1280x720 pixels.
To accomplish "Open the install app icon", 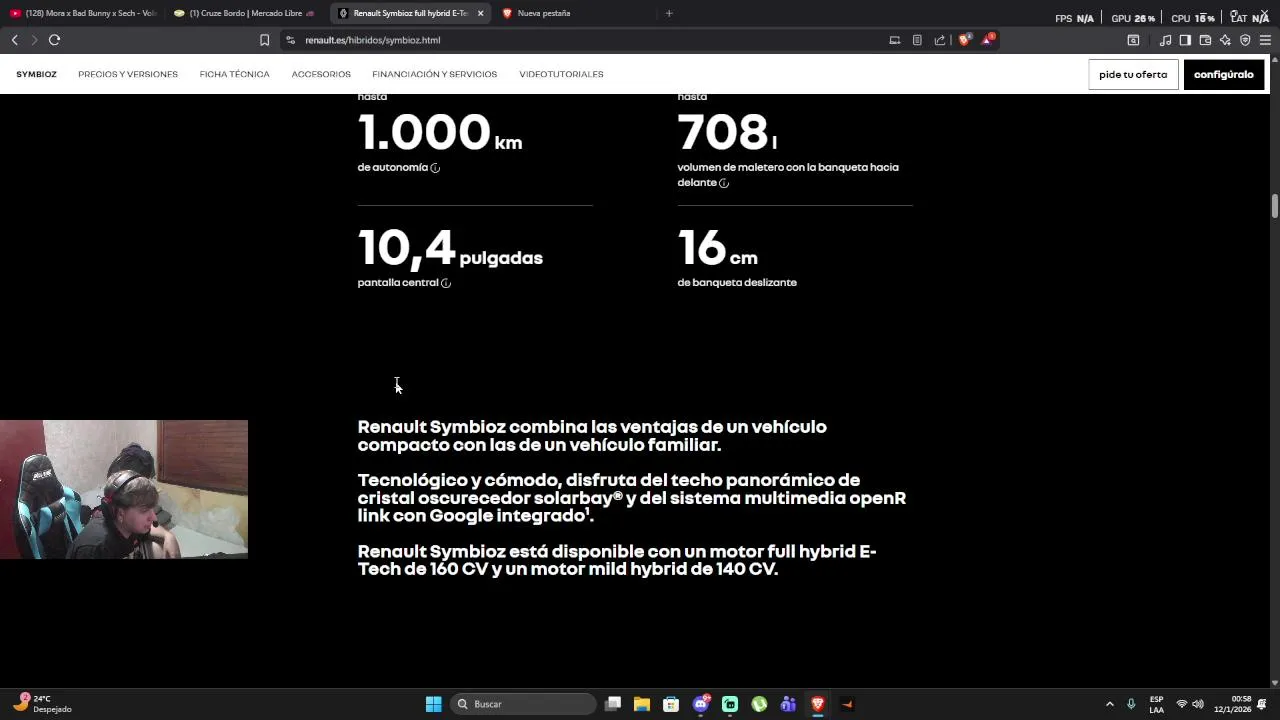I will [x=894, y=40].
